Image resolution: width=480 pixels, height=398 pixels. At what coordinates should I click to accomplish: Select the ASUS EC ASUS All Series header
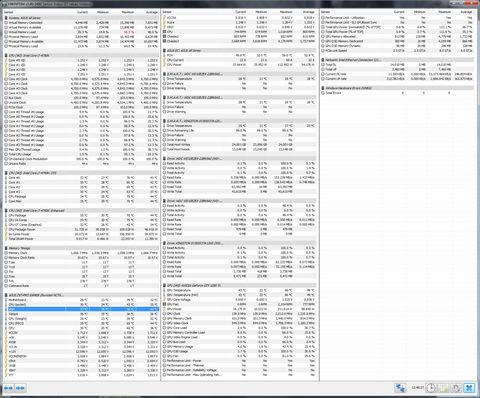click(239, 51)
